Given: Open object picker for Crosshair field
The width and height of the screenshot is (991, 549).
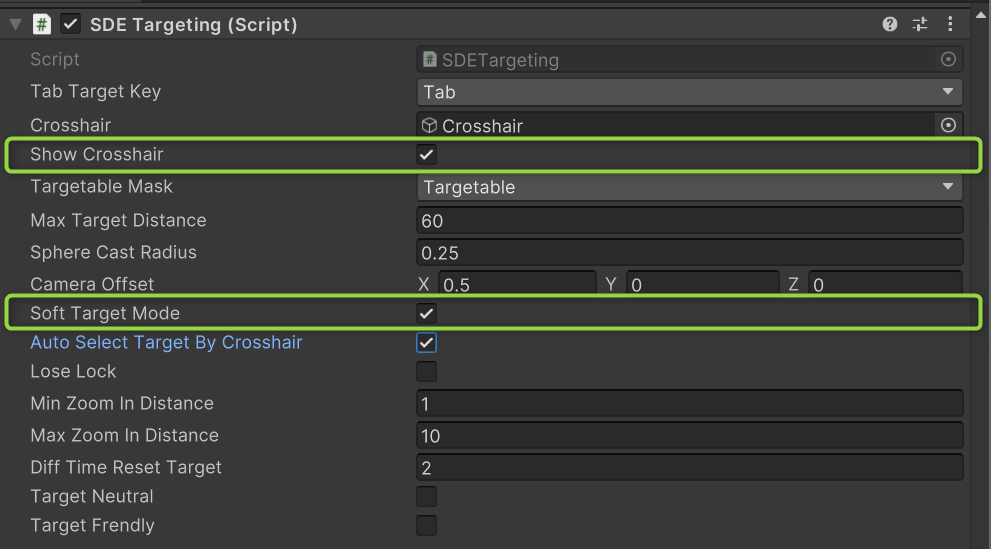Looking at the screenshot, I should coord(948,125).
